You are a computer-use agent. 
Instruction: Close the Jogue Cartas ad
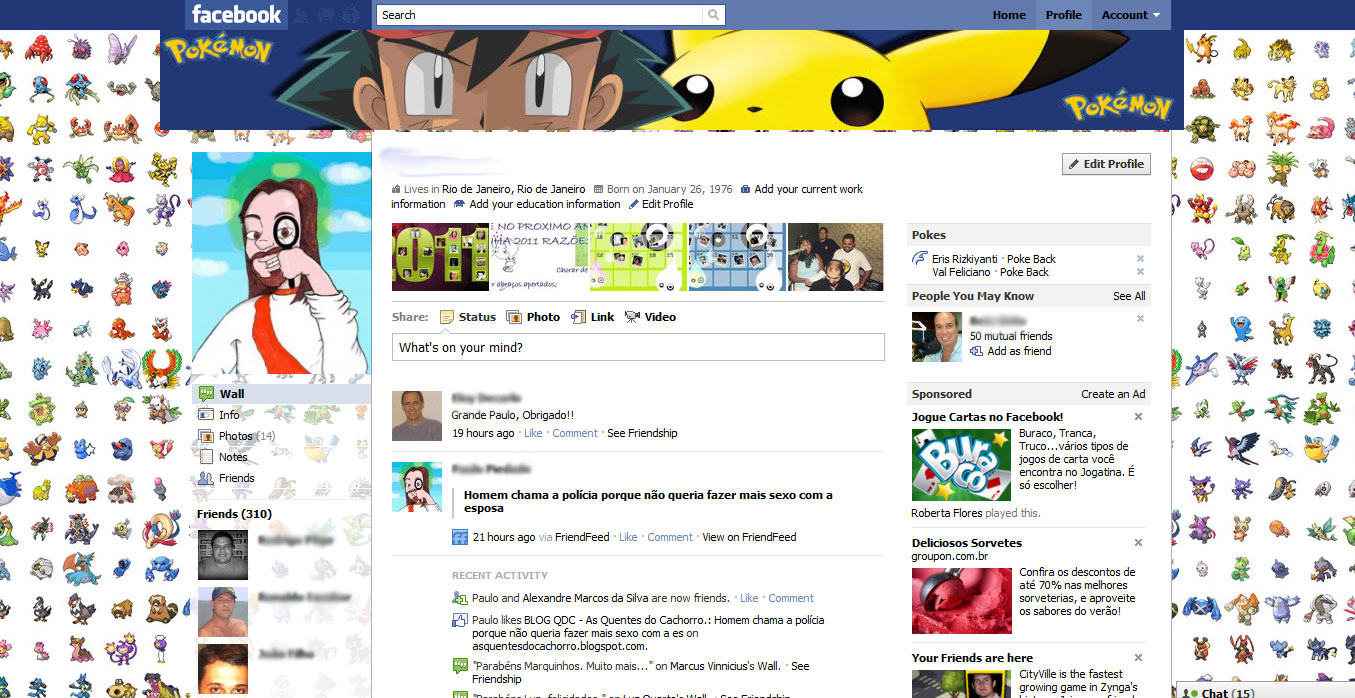click(1138, 417)
